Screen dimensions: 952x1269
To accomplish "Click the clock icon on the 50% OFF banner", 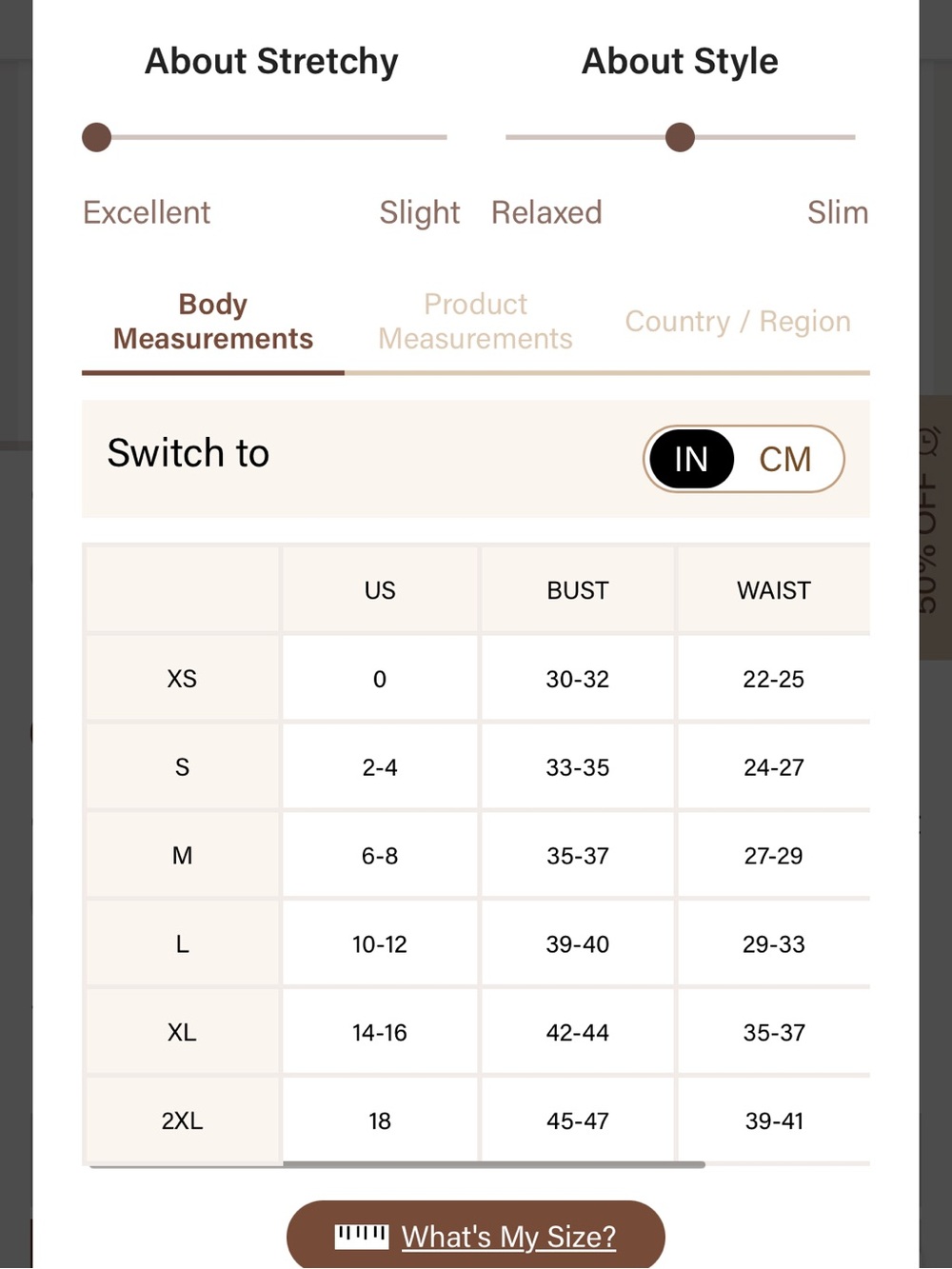I will pyautogui.click(x=928, y=440).
